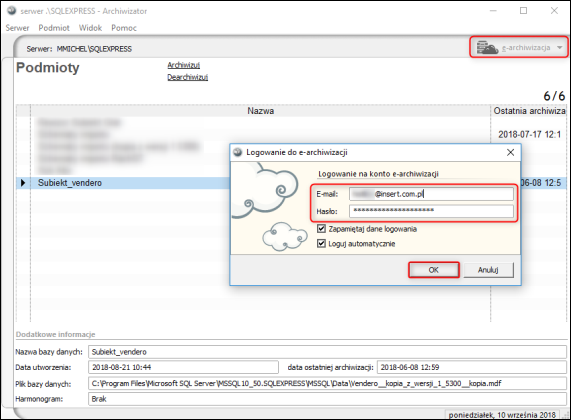Focus the Hasło password field
Image resolution: width=571 pixels, height=420 pixels.
pyautogui.click(x=431, y=211)
